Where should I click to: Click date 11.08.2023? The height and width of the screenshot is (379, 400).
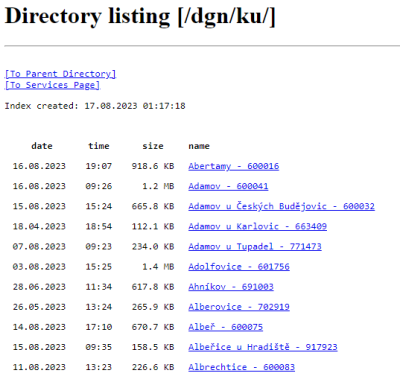pos(39,367)
